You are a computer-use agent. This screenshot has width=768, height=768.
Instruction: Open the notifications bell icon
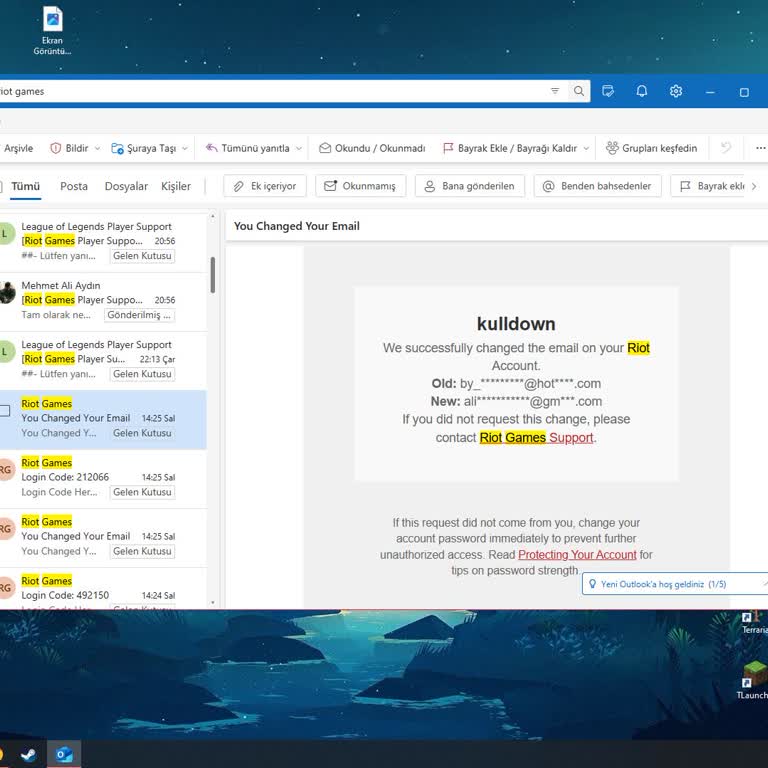[x=642, y=91]
